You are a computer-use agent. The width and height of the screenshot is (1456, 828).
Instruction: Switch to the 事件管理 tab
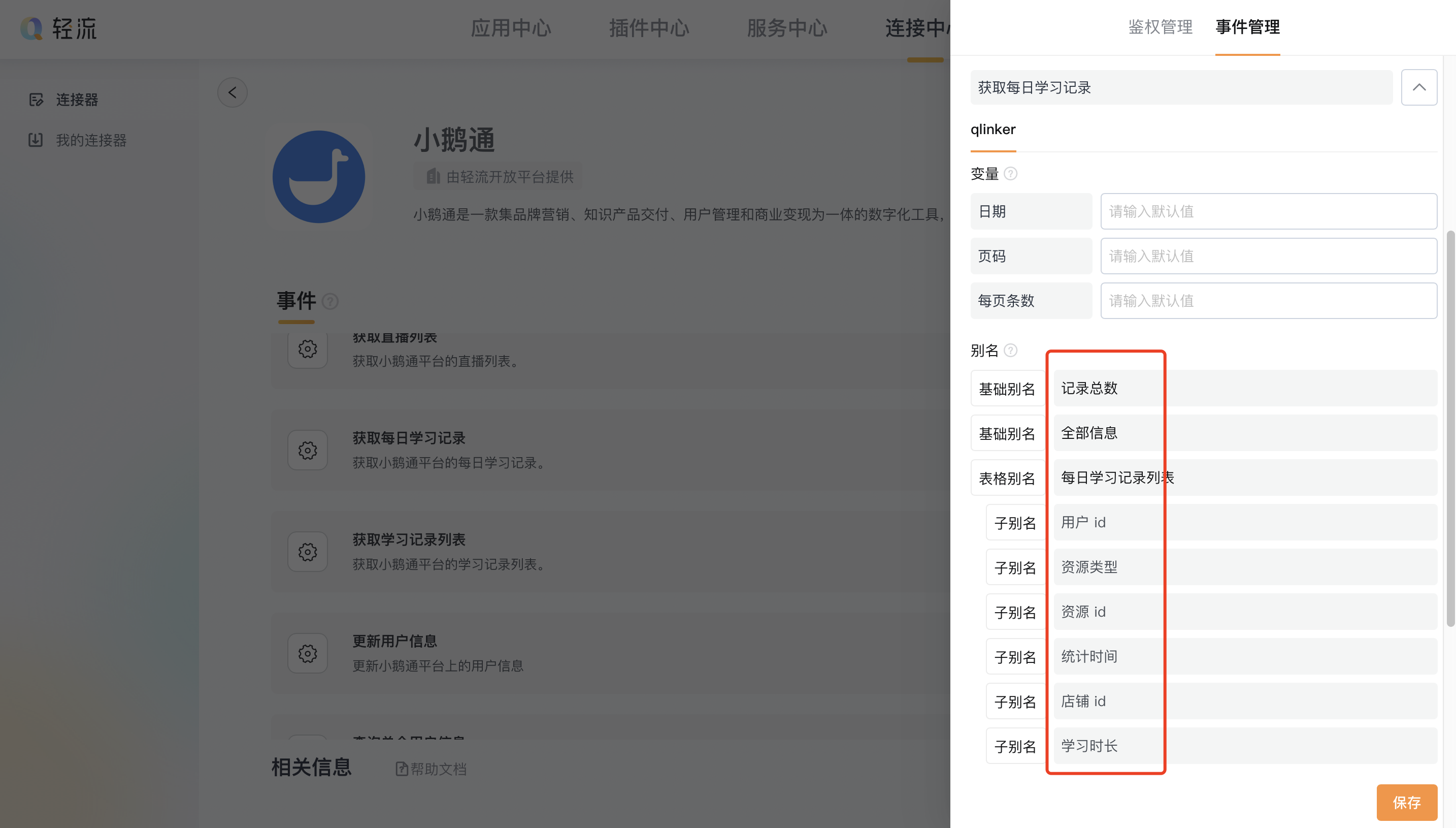pos(1247,27)
